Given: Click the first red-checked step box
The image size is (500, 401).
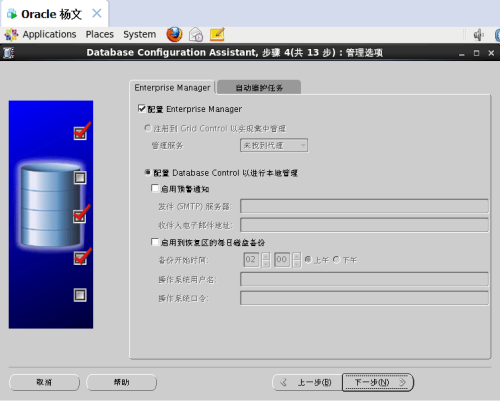Looking at the screenshot, I should coord(80,133).
